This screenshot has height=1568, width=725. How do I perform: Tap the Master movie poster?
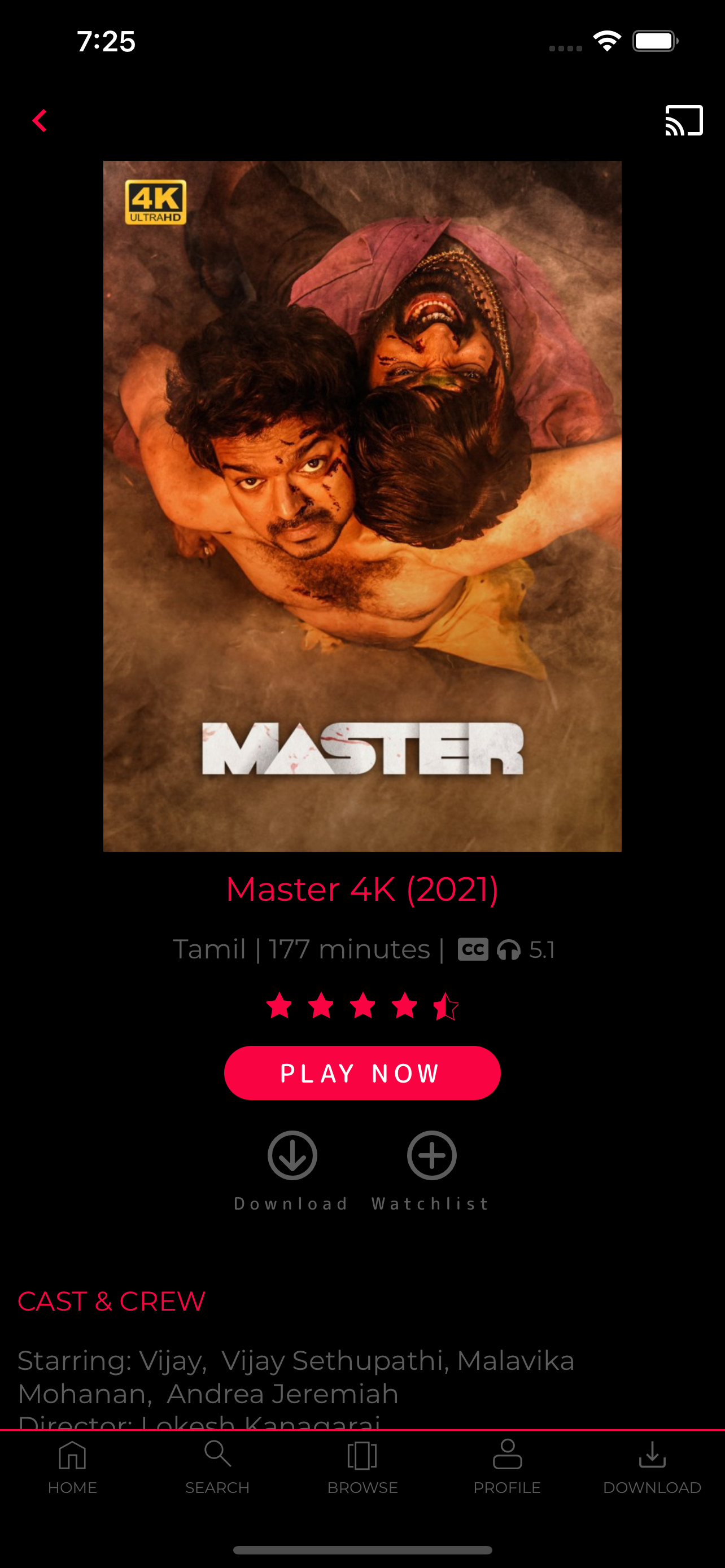click(x=362, y=506)
